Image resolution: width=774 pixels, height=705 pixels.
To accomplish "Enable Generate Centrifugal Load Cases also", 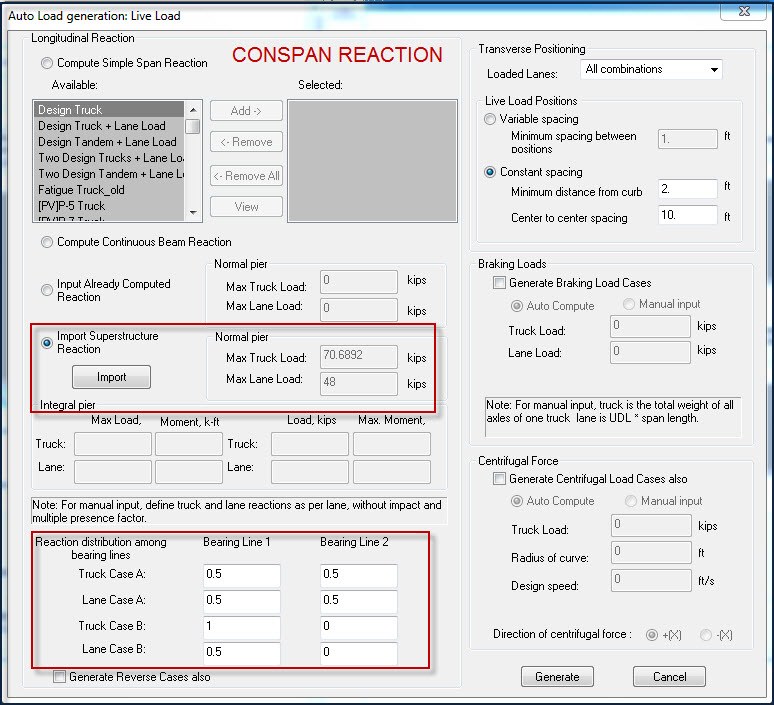I will 500,479.
